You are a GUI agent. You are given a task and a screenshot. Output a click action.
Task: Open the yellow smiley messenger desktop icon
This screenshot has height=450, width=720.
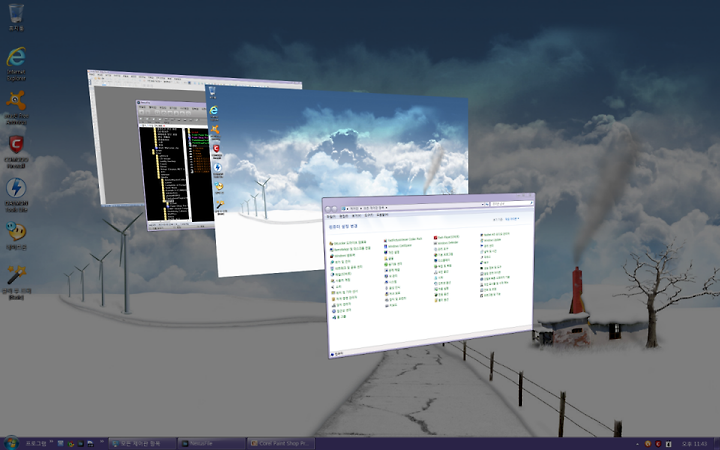[16, 236]
